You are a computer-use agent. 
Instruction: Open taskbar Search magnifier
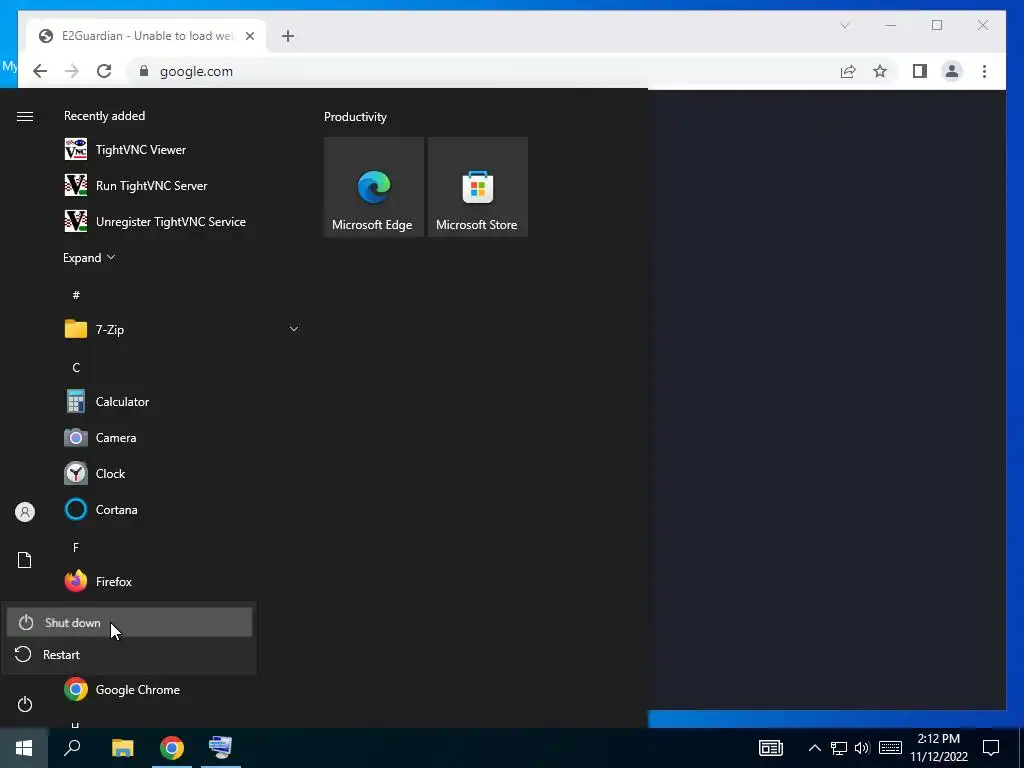(x=72, y=748)
